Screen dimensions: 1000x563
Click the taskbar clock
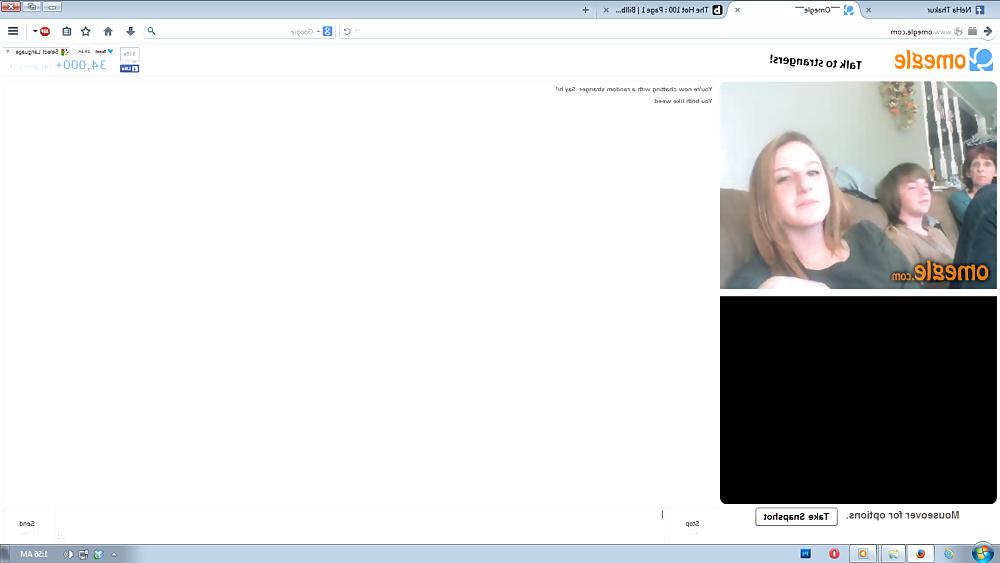[34, 554]
